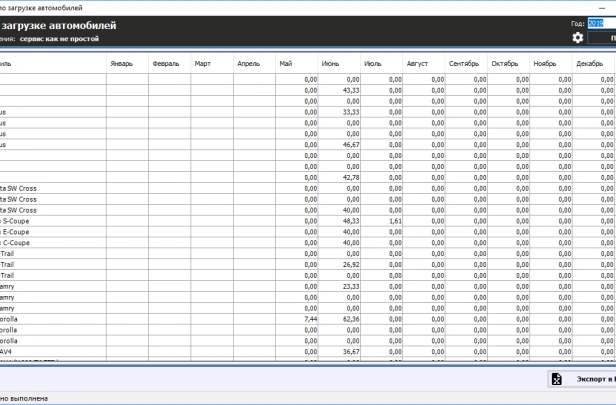616x405 pixels.
Task: Open settings via the gear icon
Action: [577, 38]
